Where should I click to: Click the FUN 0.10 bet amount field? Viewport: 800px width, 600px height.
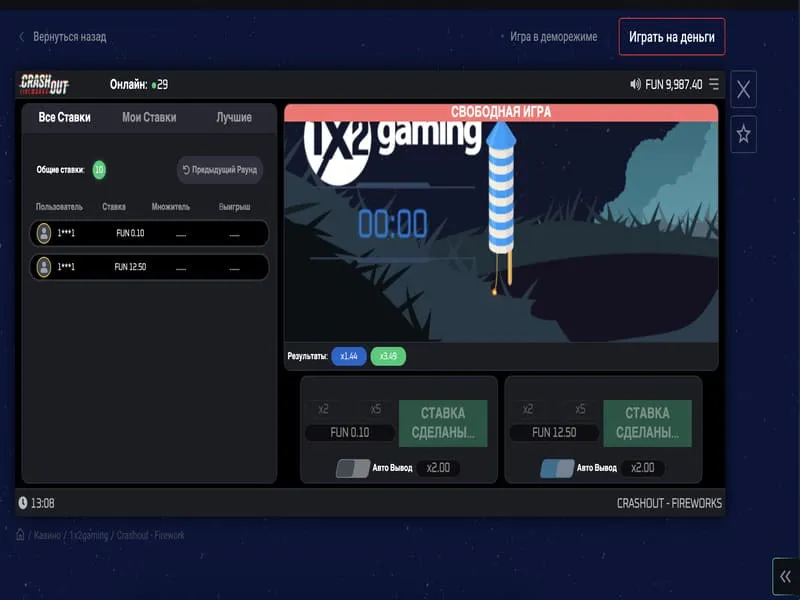point(350,433)
